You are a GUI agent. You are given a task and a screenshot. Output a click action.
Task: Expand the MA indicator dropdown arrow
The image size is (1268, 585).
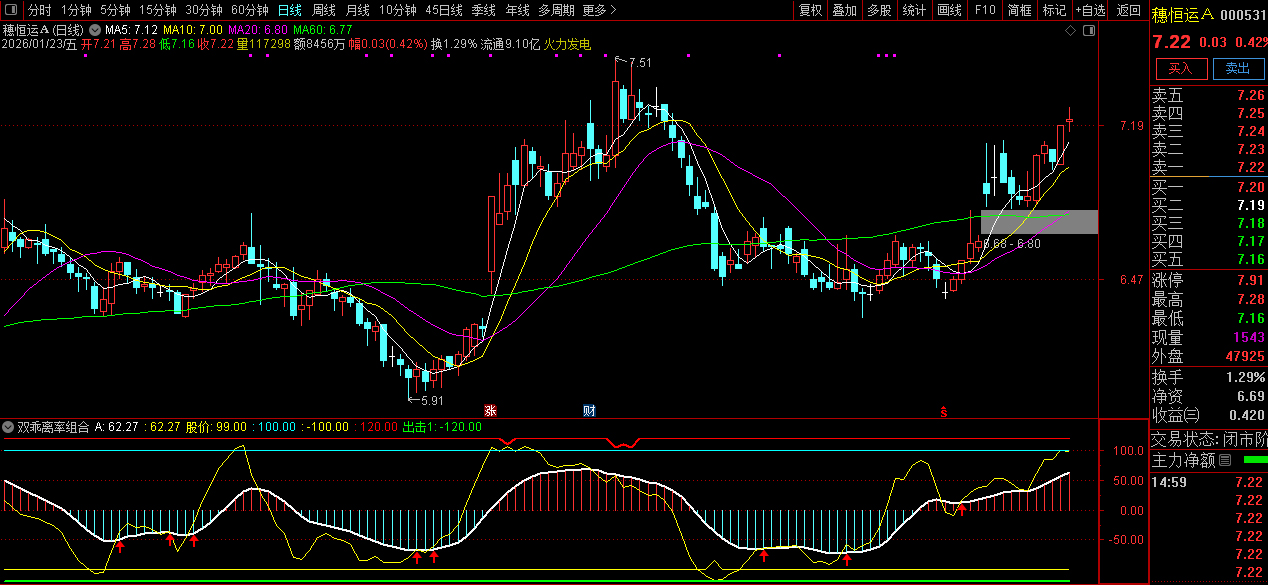pos(96,31)
